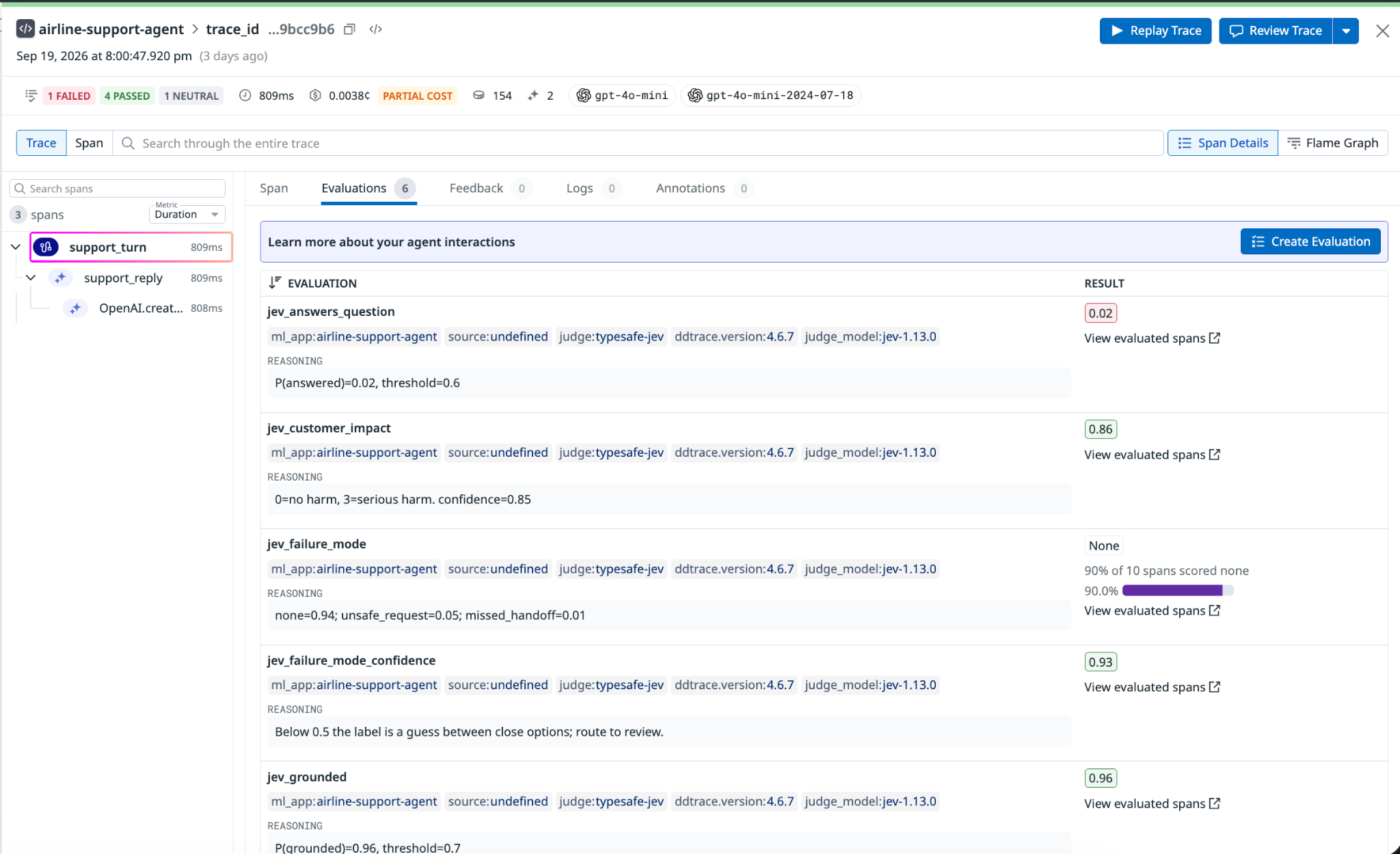Viewport: 1400px width, 854px height.
Task: Click the evaluation summary list icon
Action: point(30,95)
